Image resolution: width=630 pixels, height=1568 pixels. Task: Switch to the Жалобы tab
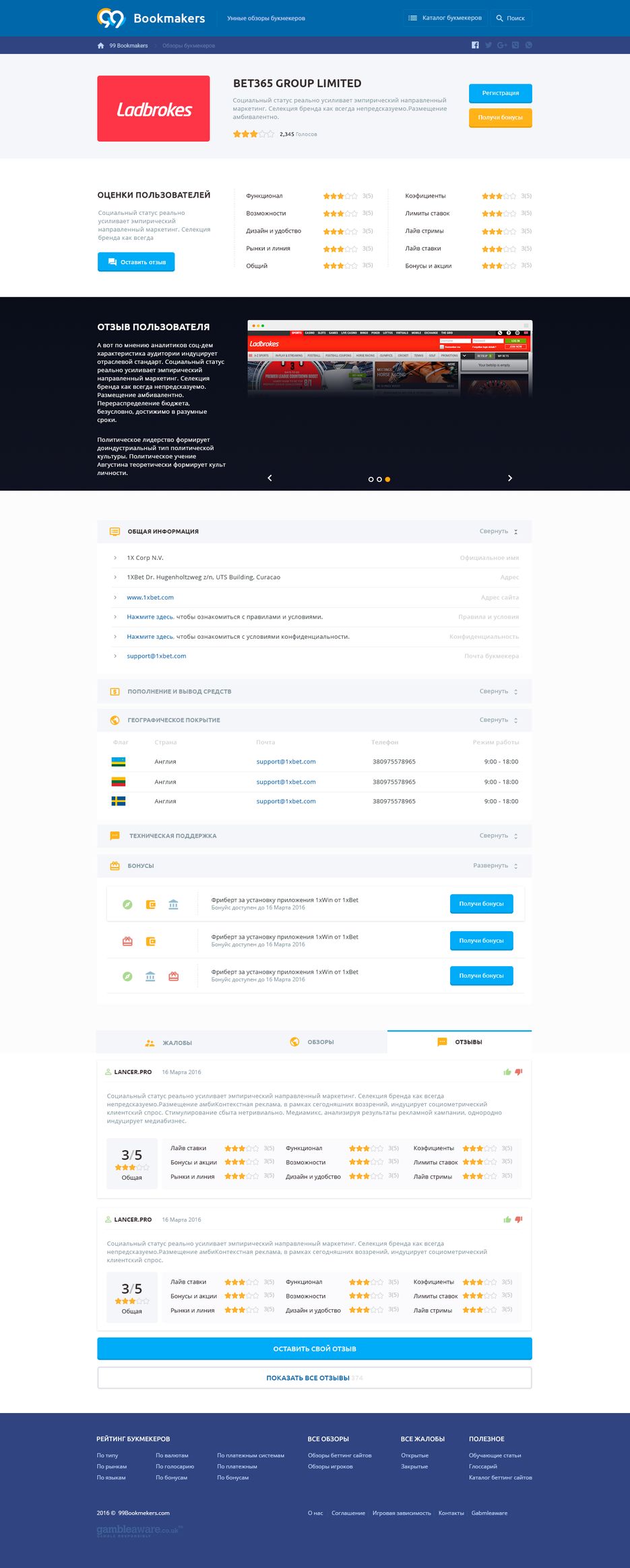168,1042
